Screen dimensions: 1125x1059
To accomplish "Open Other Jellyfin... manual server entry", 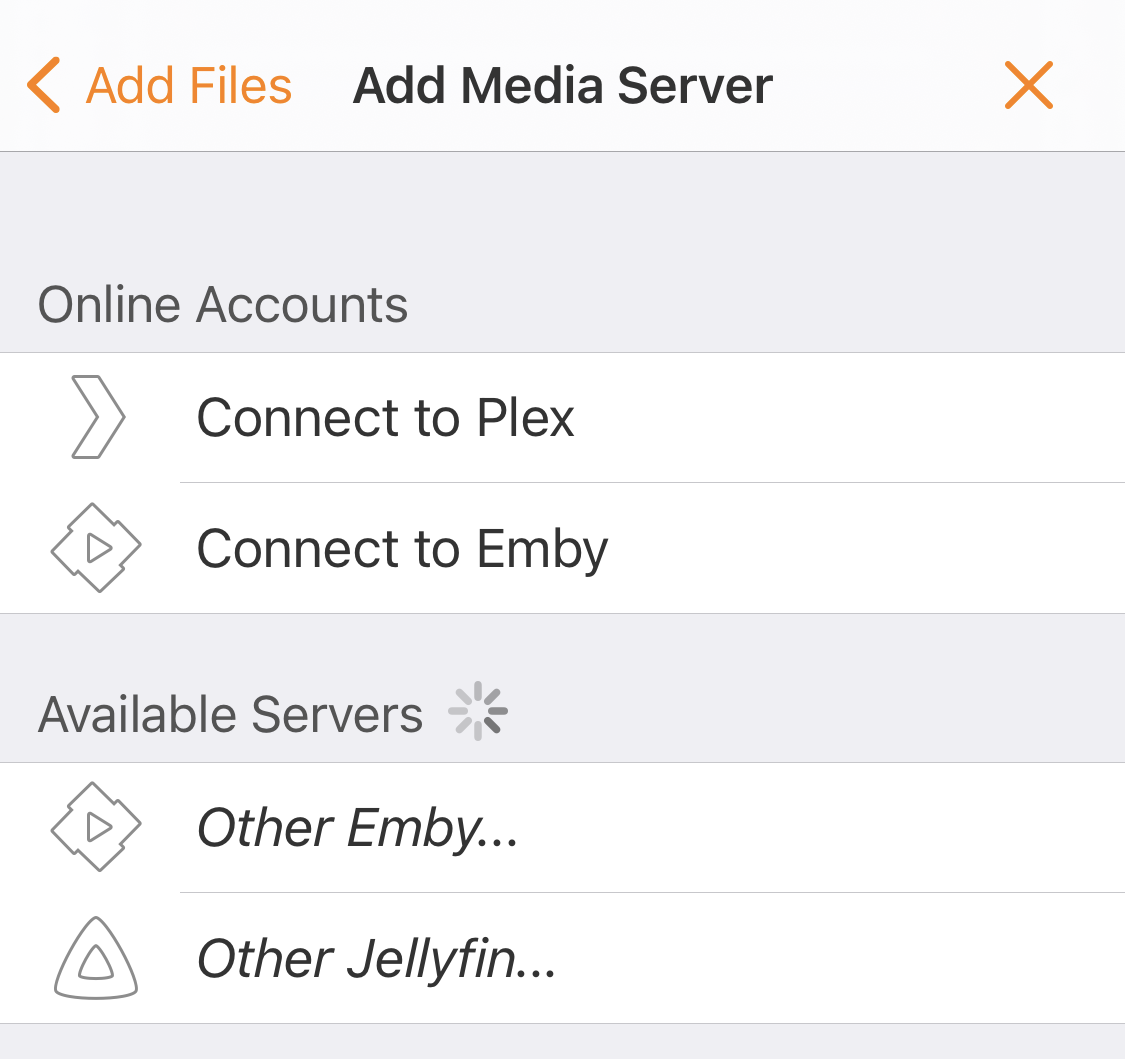I will (376, 959).
